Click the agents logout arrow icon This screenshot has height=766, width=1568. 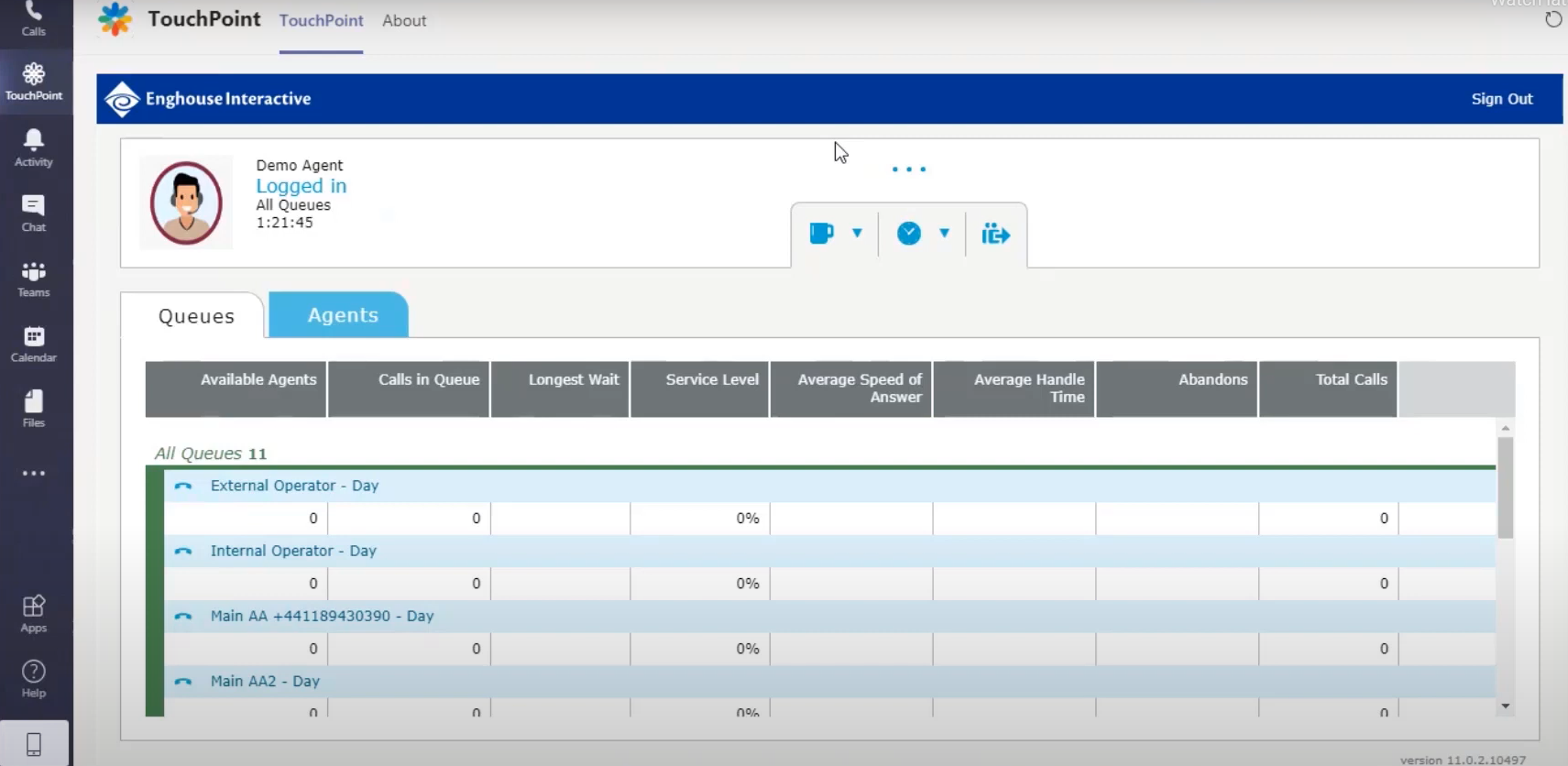[x=995, y=235]
